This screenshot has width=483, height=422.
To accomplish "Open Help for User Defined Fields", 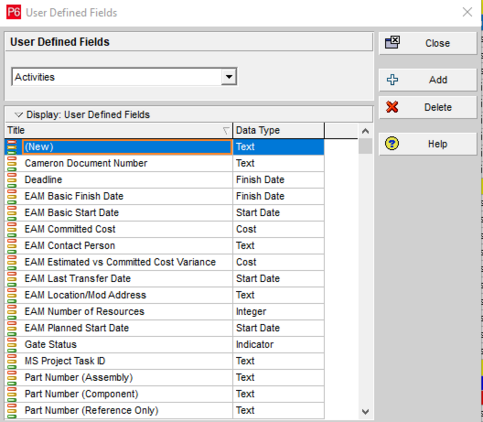I will click(428, 144).
